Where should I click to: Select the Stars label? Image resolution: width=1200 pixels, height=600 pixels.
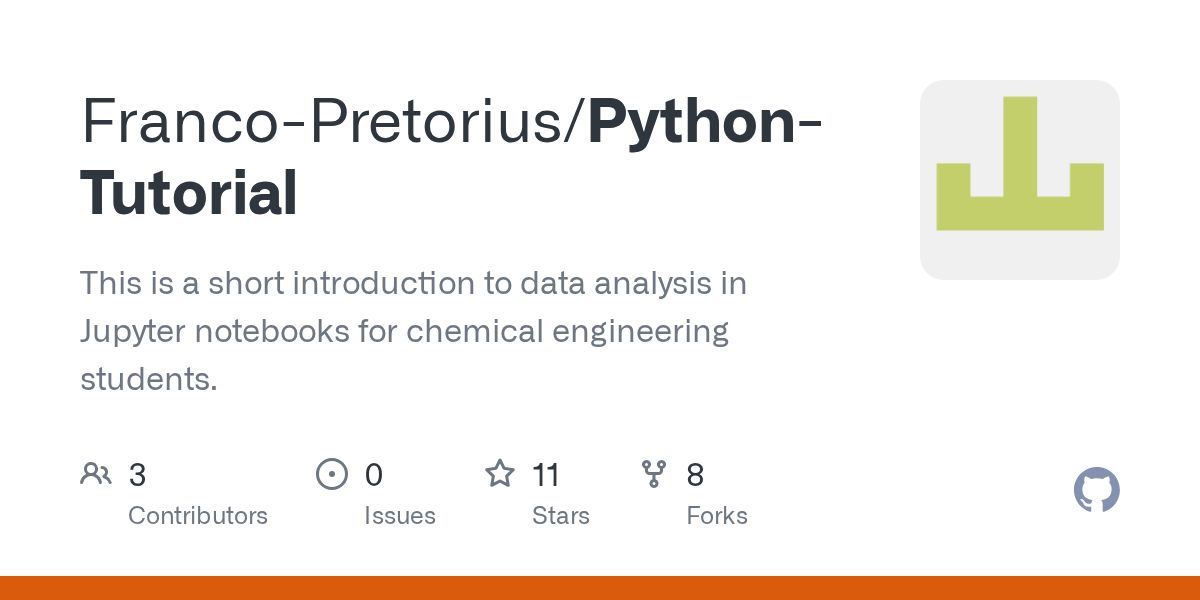tap(561, 516)
